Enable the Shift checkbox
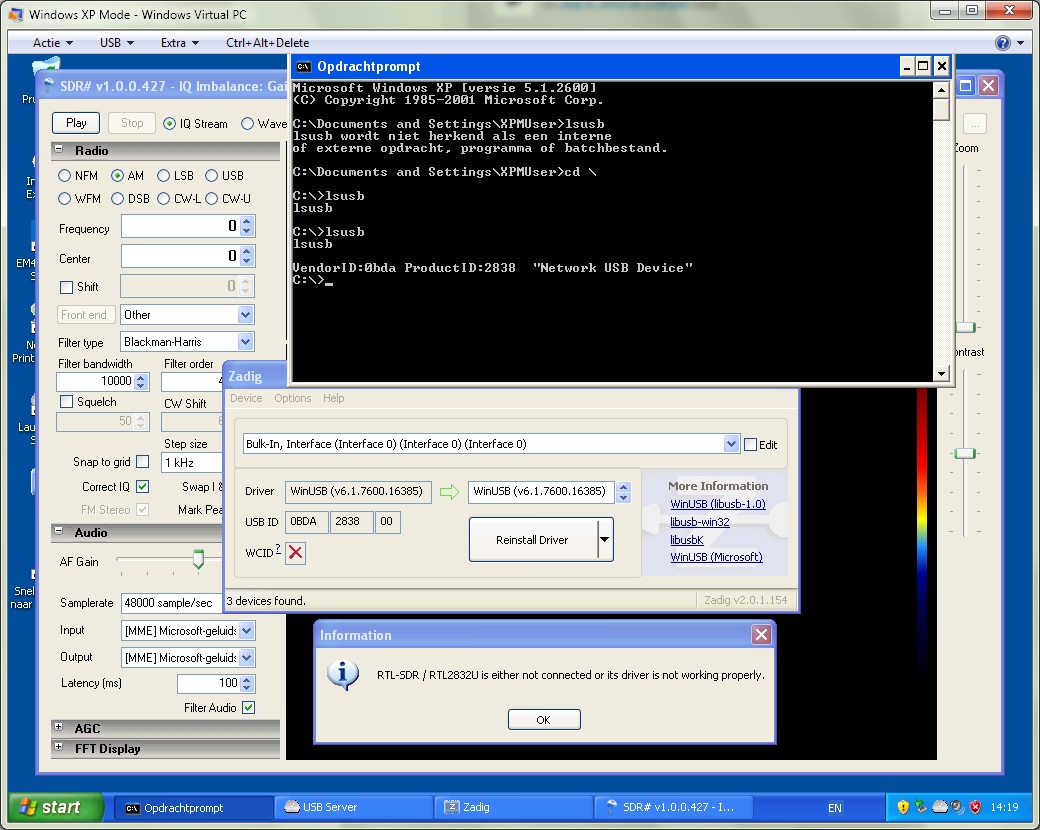1040x830 pixels. pos(66,287)
